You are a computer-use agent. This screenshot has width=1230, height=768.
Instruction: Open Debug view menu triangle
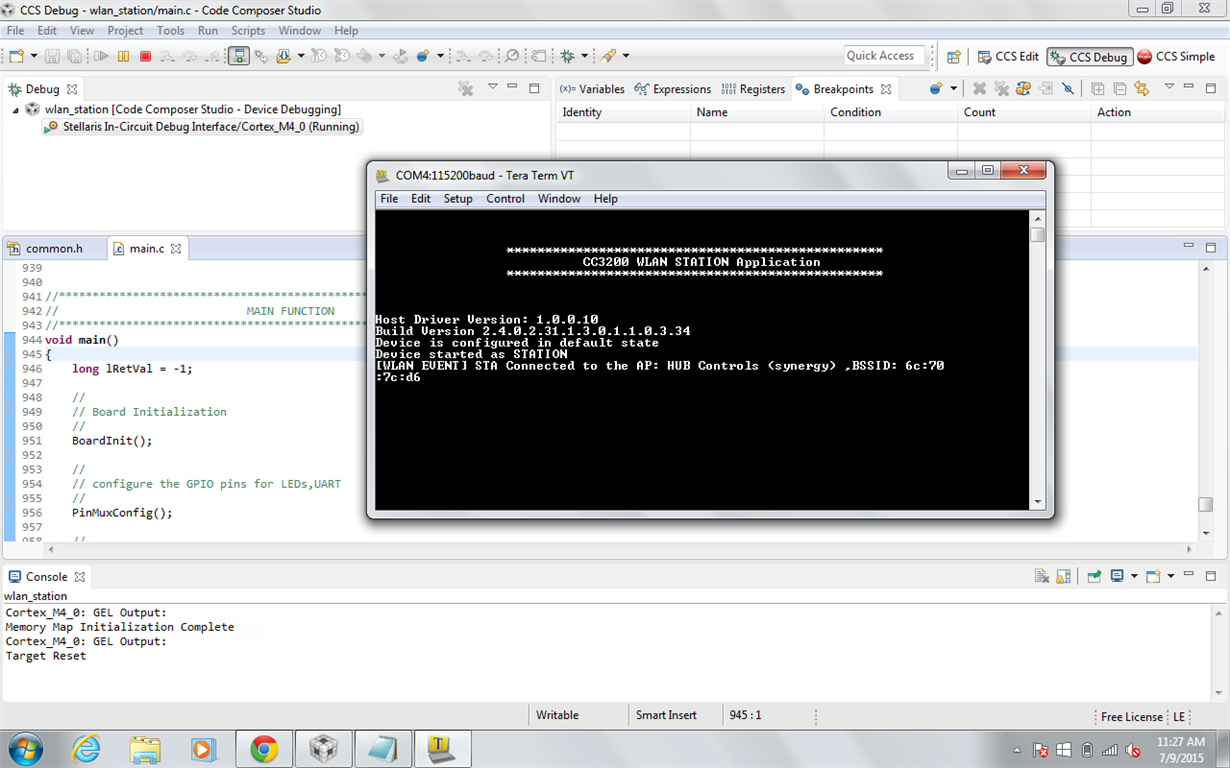click(x=493, y=87)
